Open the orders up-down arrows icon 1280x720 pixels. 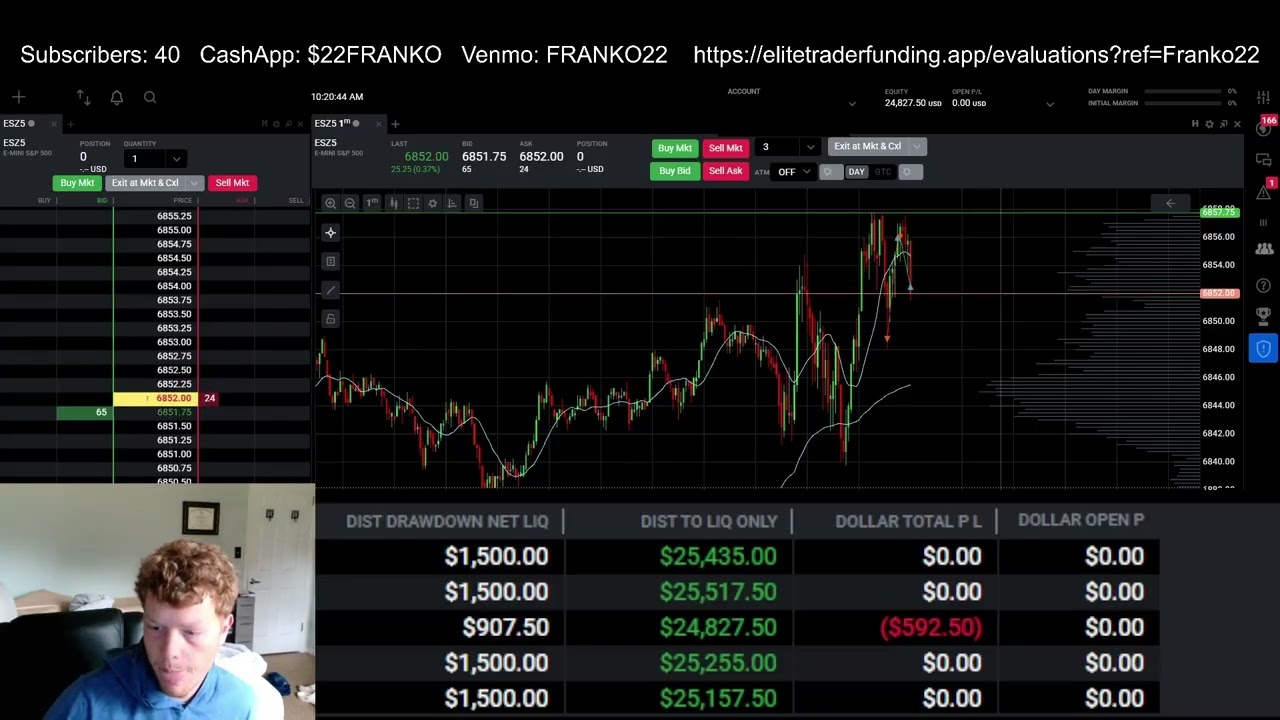coord(83,97)
